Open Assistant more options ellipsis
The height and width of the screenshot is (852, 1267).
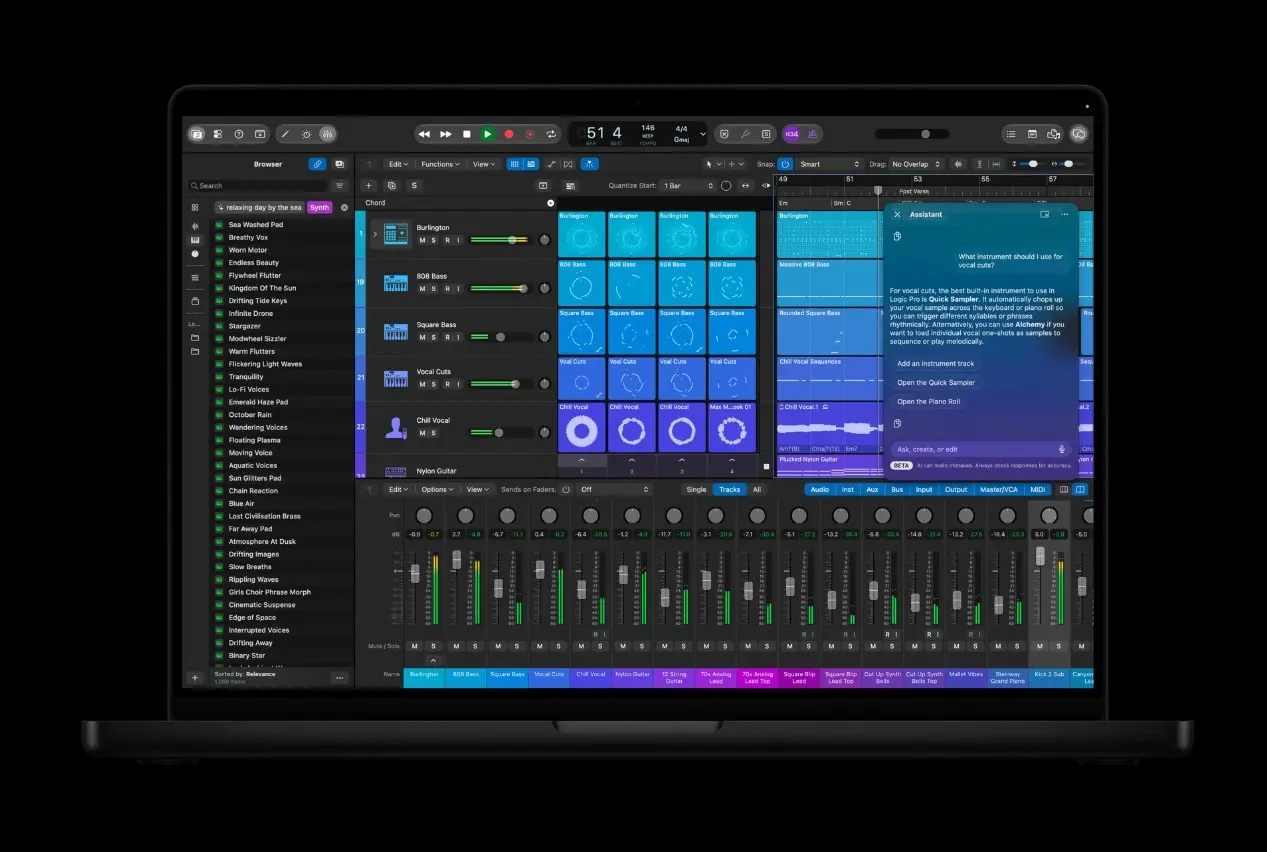coord(1064,214)
